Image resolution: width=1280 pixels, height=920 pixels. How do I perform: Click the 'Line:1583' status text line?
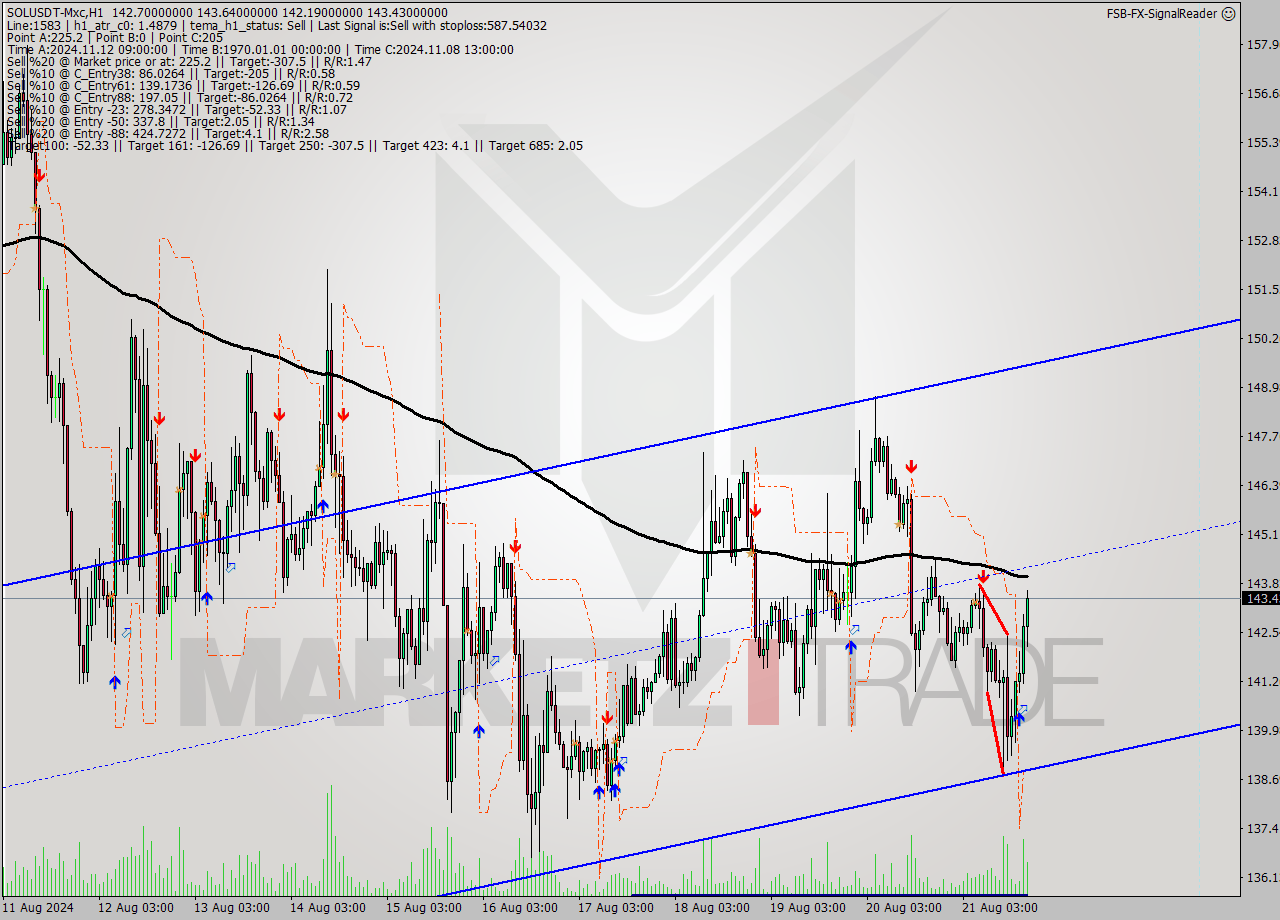(x=276, y=25)
